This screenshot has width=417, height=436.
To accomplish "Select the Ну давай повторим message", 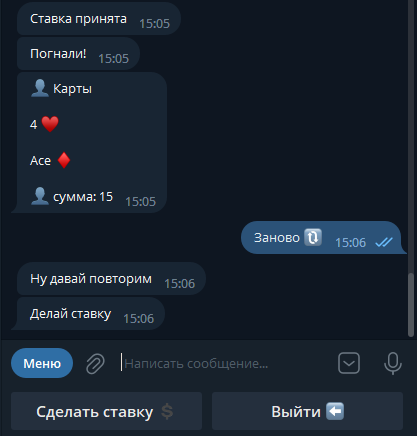I will (111, 279).
